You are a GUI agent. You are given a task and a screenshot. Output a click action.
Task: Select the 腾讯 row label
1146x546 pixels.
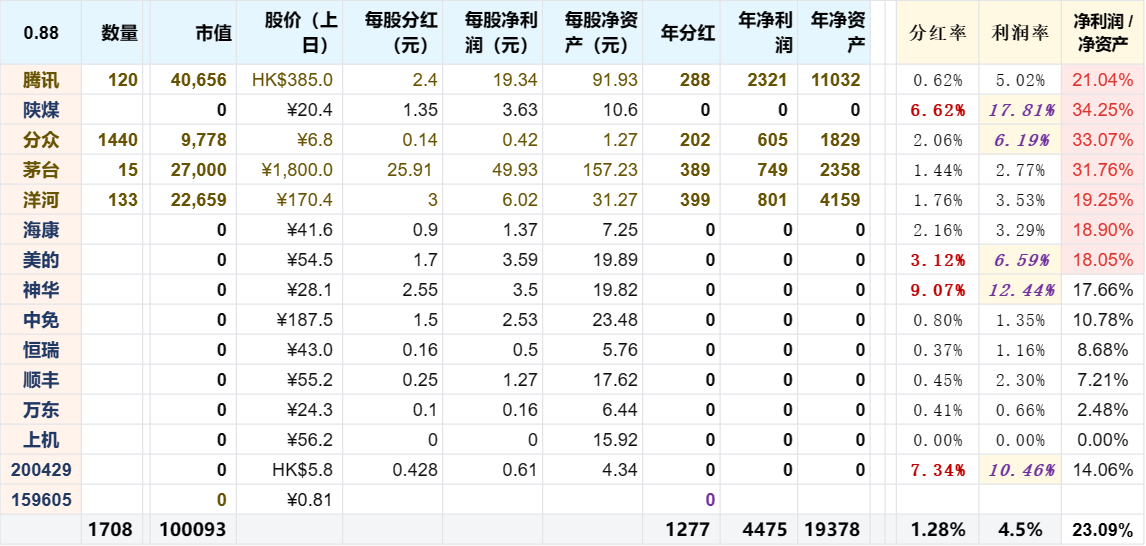pos(41,80)
